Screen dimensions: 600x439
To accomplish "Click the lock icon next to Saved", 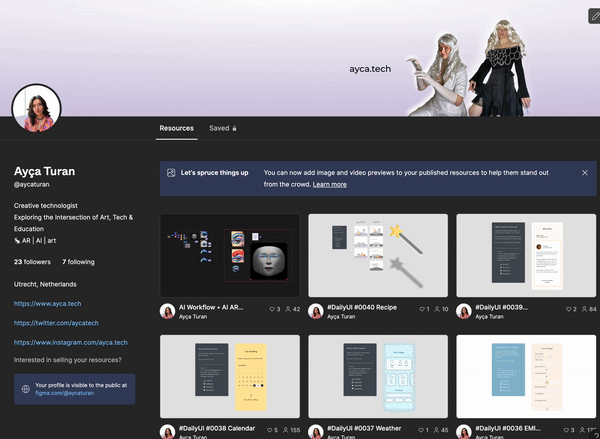I will (234, 128).
